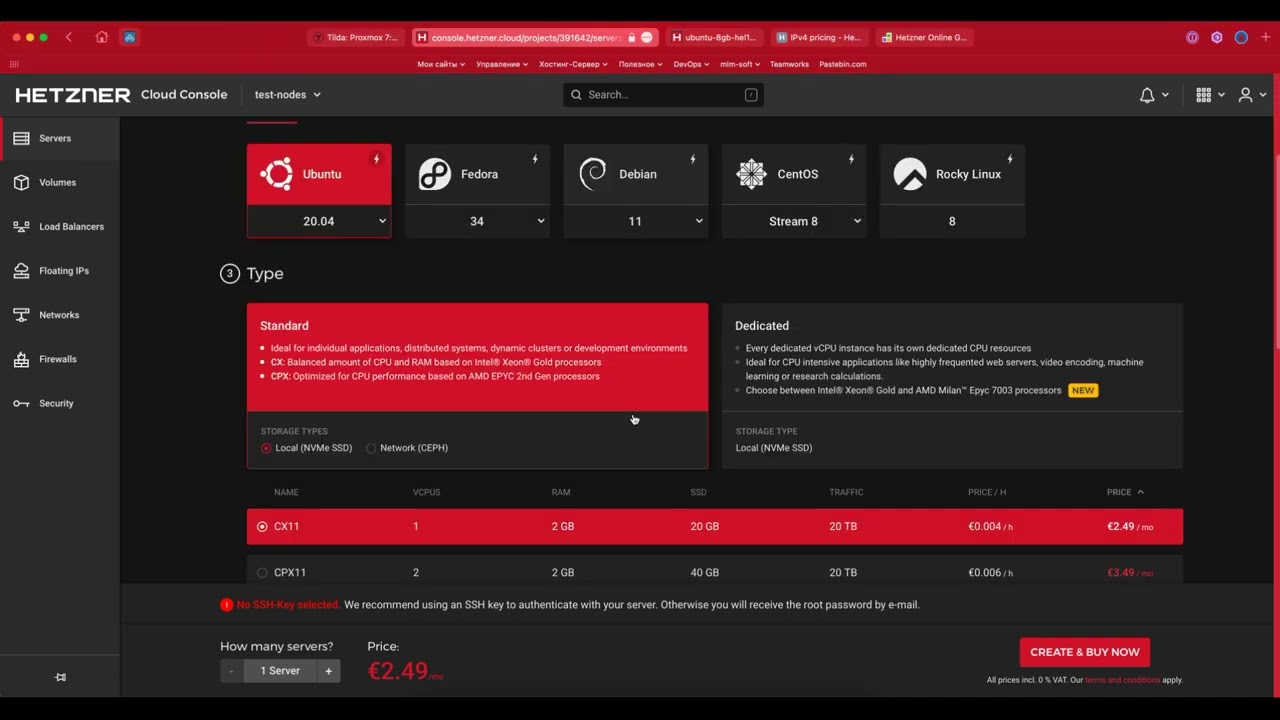
Task: Click the Security key icon
Action: pos(21,403)
